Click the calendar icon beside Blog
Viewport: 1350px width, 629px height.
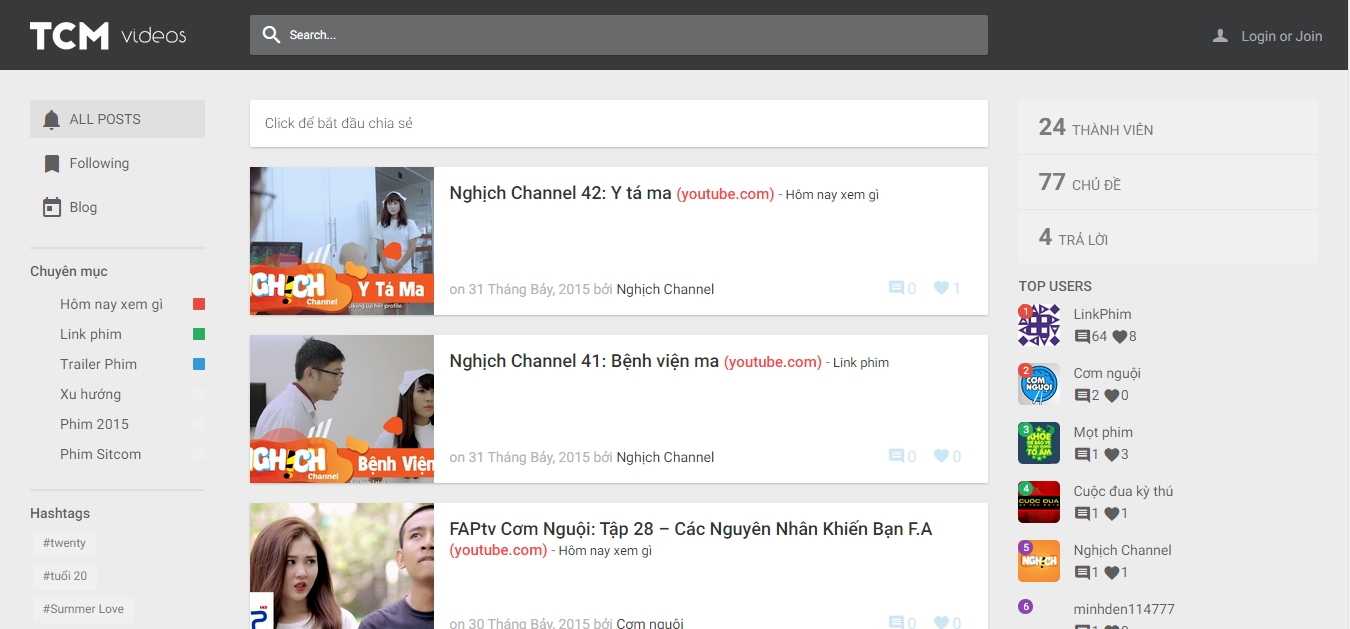click(52, 207)
